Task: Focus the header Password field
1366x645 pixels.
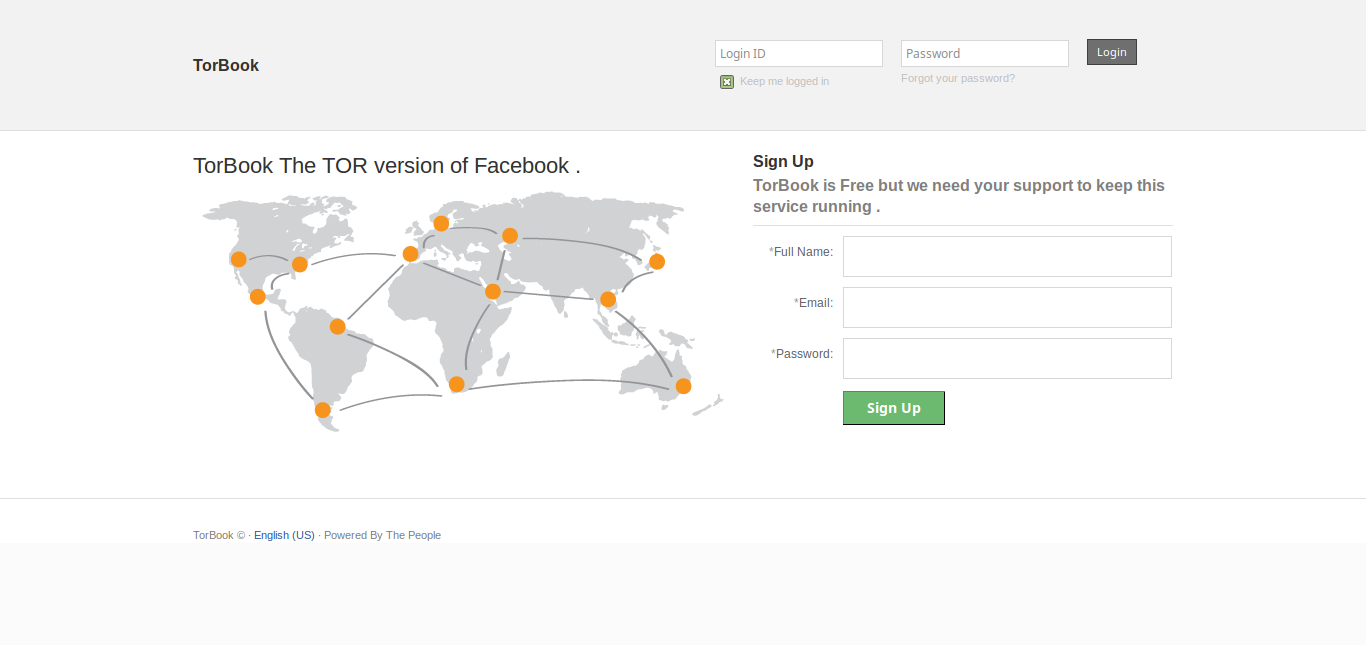Action: (x=985, y=53)
